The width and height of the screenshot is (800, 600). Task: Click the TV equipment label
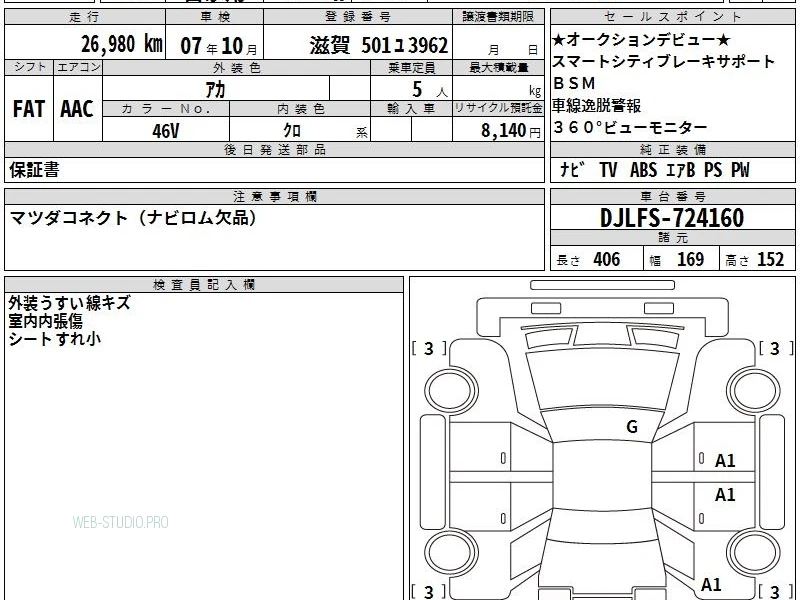pyautogui.click(x=608, y=170)
